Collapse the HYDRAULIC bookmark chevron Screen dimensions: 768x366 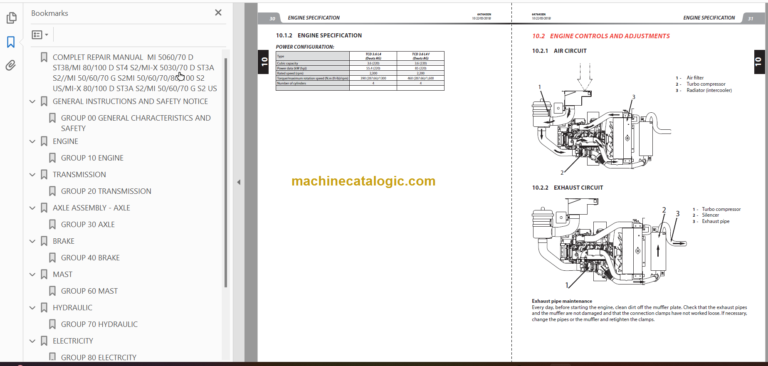pyautogui.click(x=33, y=308)
